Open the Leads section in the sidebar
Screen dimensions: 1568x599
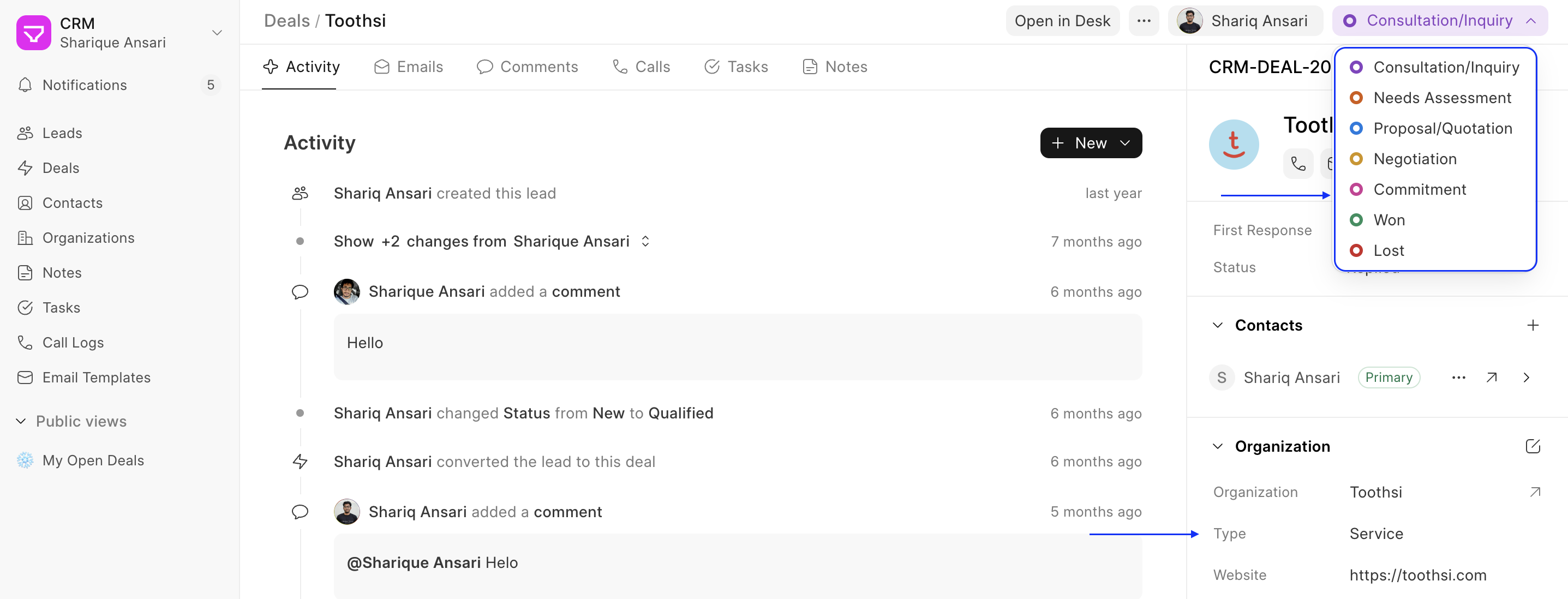tap(62, 133)
